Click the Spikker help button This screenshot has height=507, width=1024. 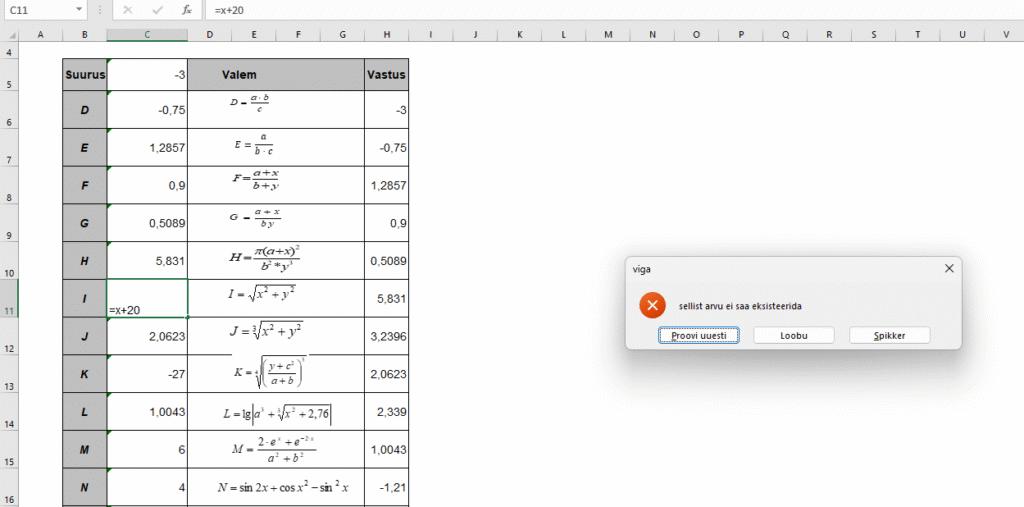(889, 336)
